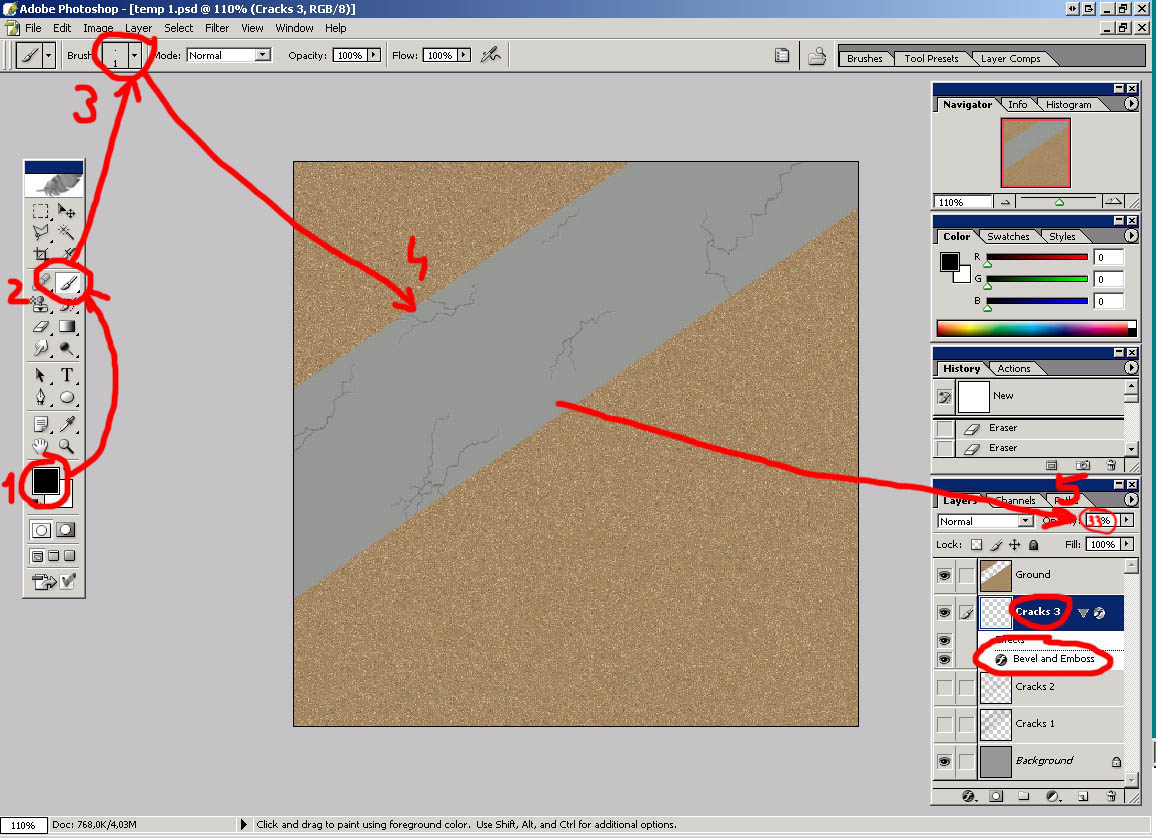Click the Airbrush icon in options bar
The image size is (1156, 838).
pyautogui.click(x=490, y=55)
